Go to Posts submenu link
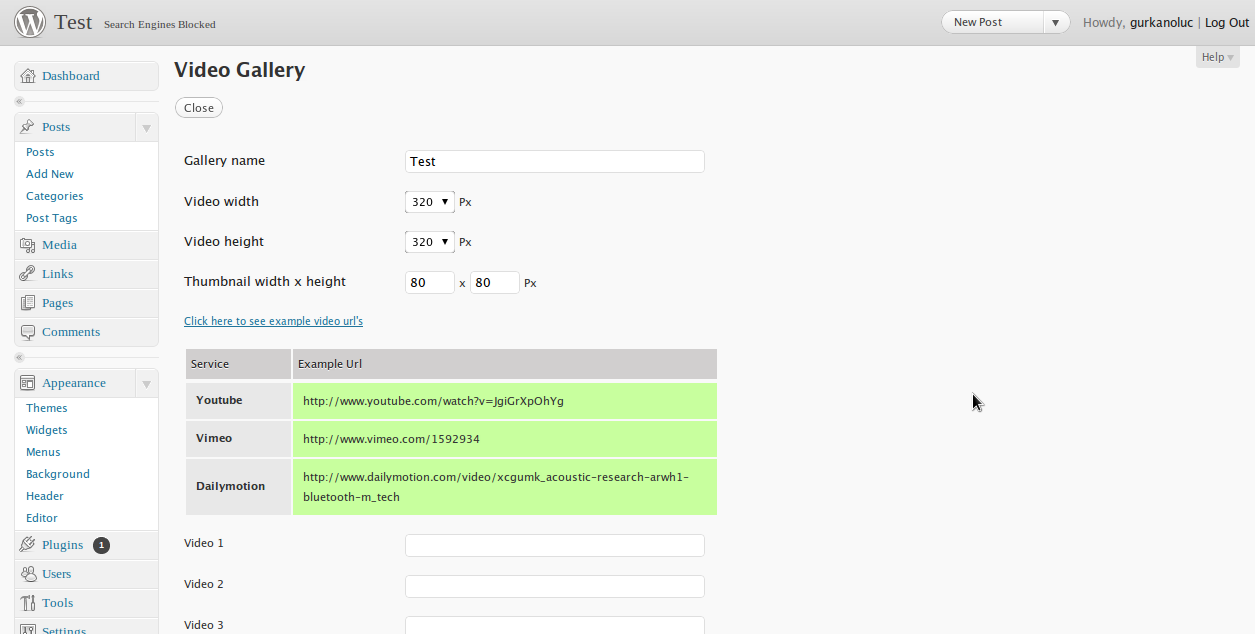 40,152
